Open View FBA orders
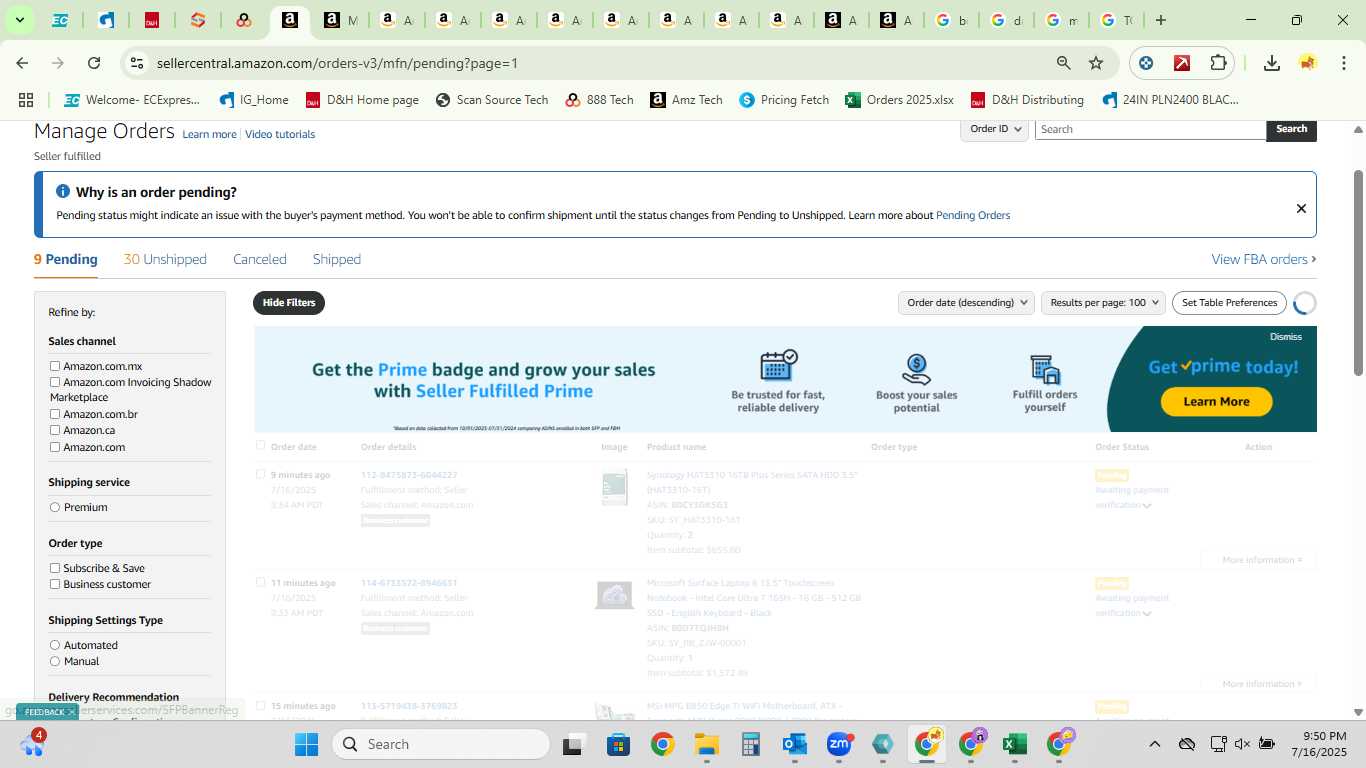Screen dimensions: 1366x768 tap(1264, 259)
